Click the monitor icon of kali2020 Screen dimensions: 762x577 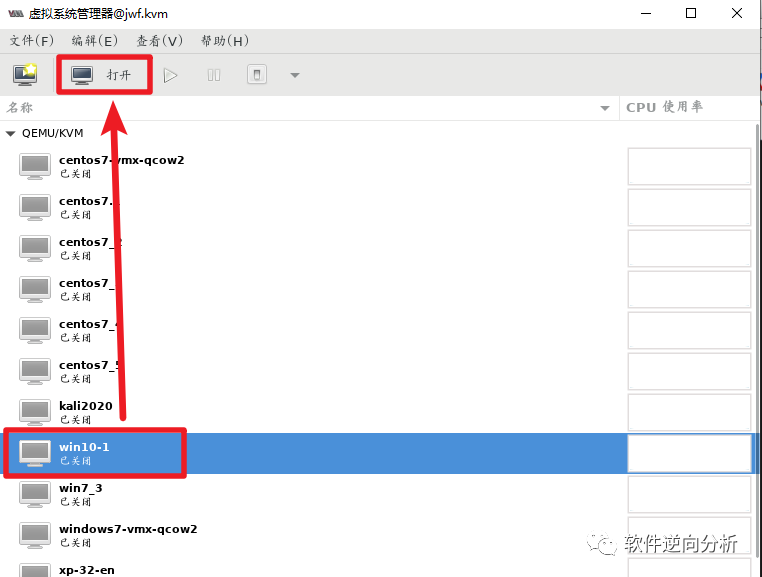point(35,412)
